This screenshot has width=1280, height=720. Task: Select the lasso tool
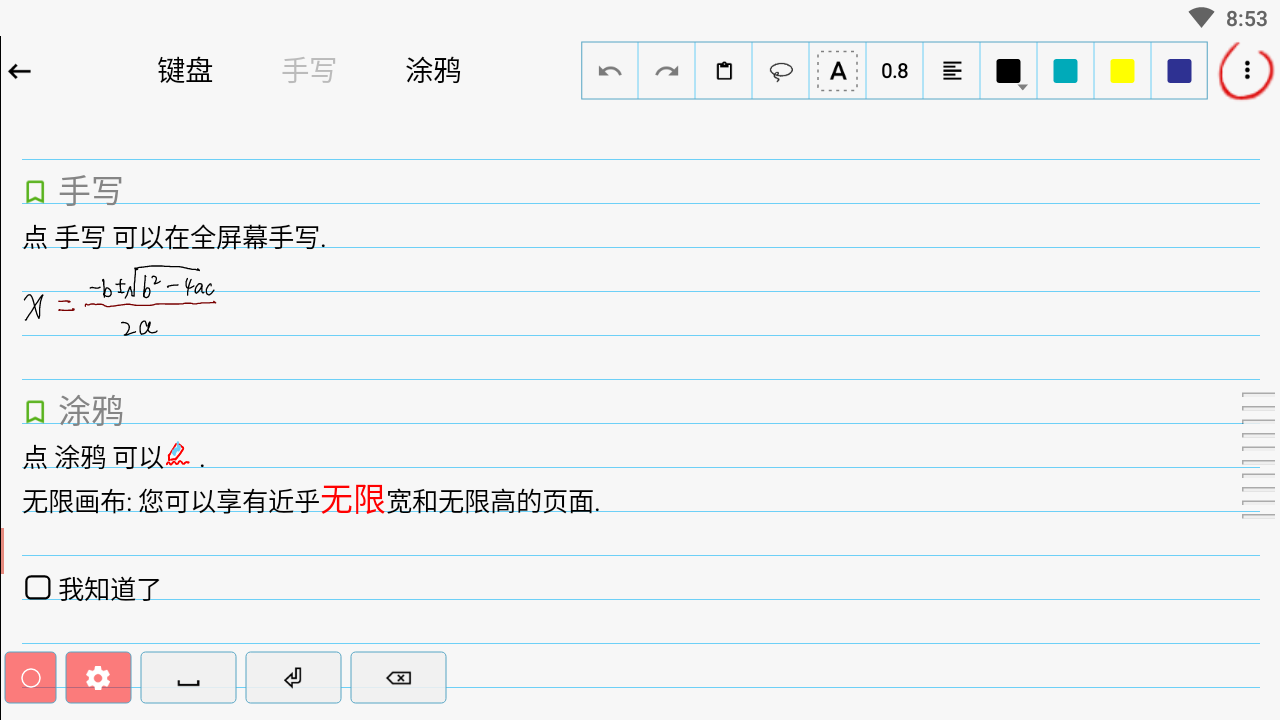(x=781, y=71)
